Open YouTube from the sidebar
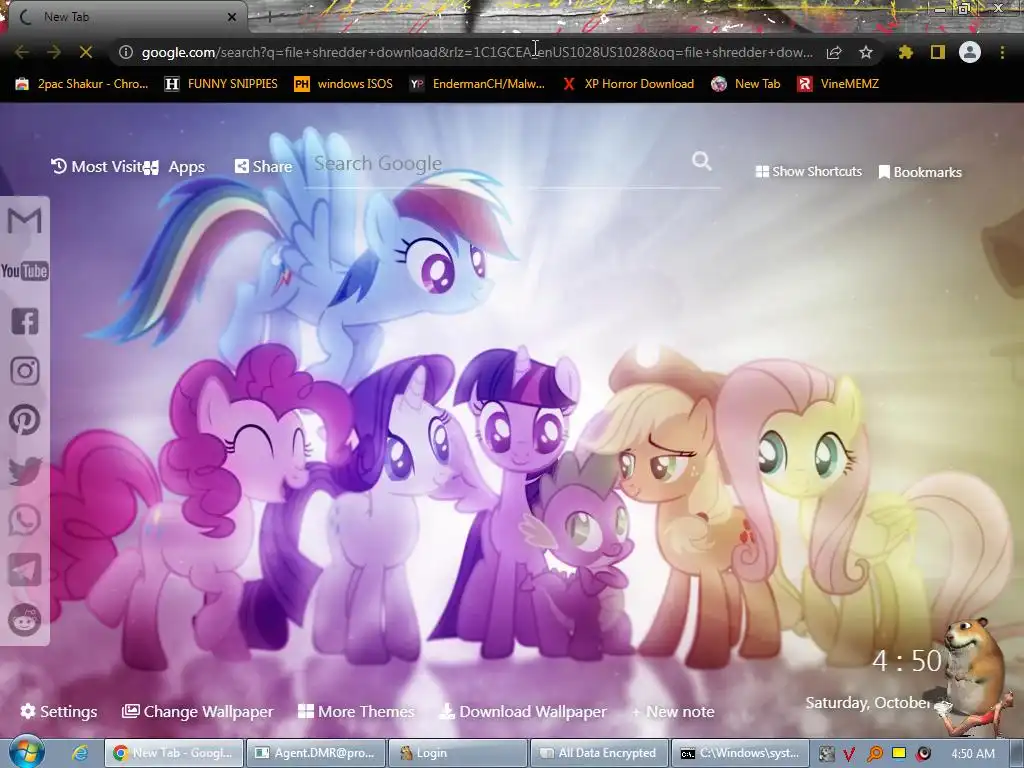Viewport: 1024px width, 768px height. click(x=24, y=270)
